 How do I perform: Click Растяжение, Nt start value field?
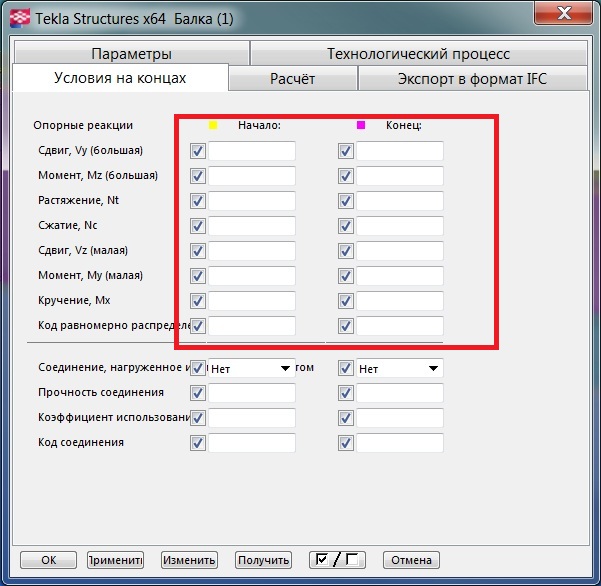(252, 201)
